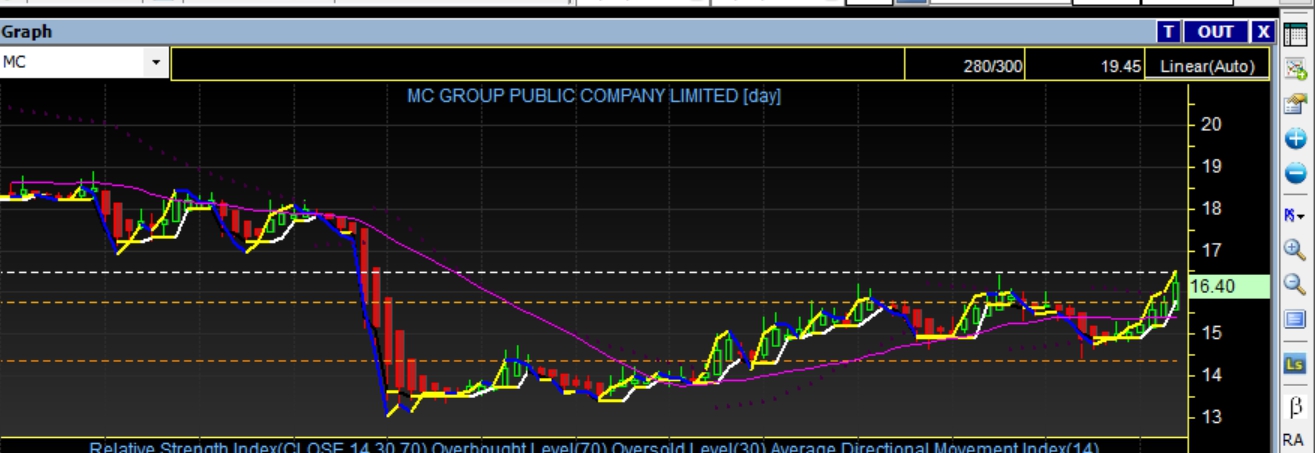Click the RA icon in sidebar
This screenshot has height=453, width=1315.
point(1293,440)
